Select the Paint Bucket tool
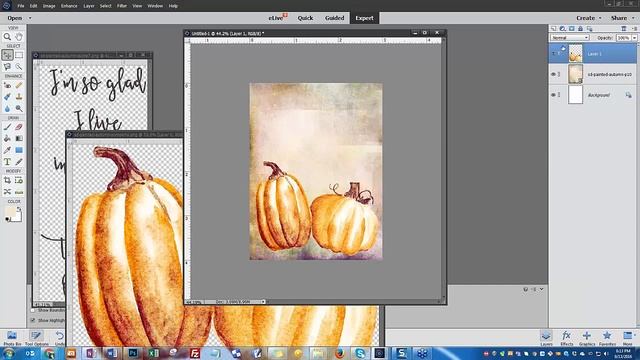Viewport: 640px width, 360px height. [7, 138]
